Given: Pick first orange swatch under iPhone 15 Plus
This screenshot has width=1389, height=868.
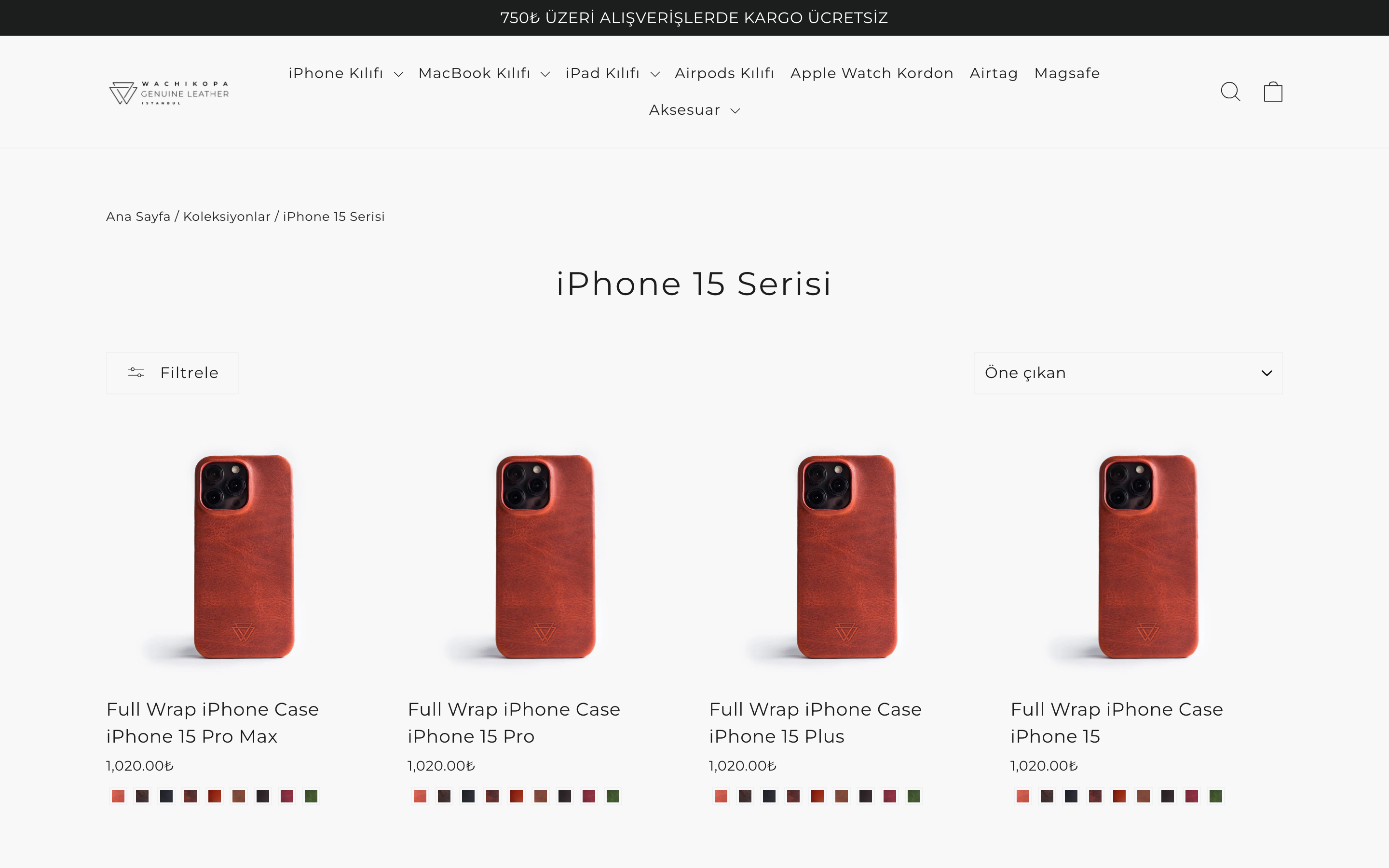Looking at the screenshot, I should [x=721, y=796].
